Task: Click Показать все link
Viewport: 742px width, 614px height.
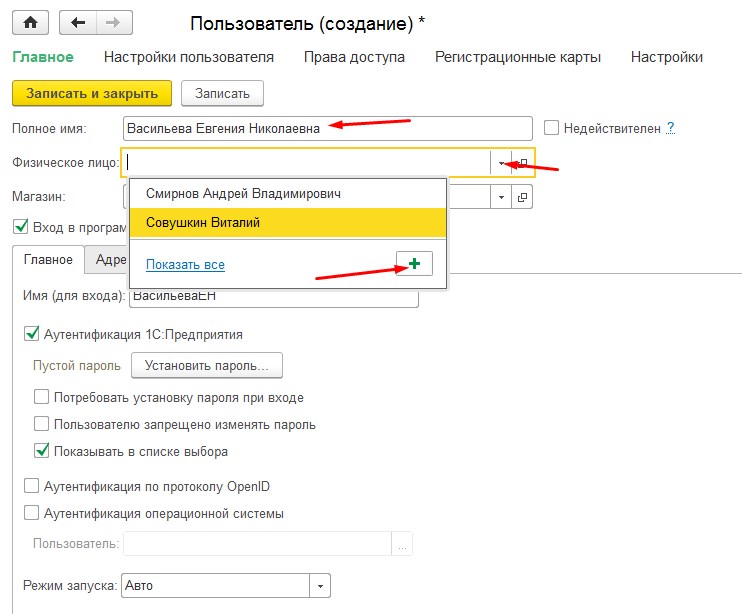Action: tap(185, 264)
